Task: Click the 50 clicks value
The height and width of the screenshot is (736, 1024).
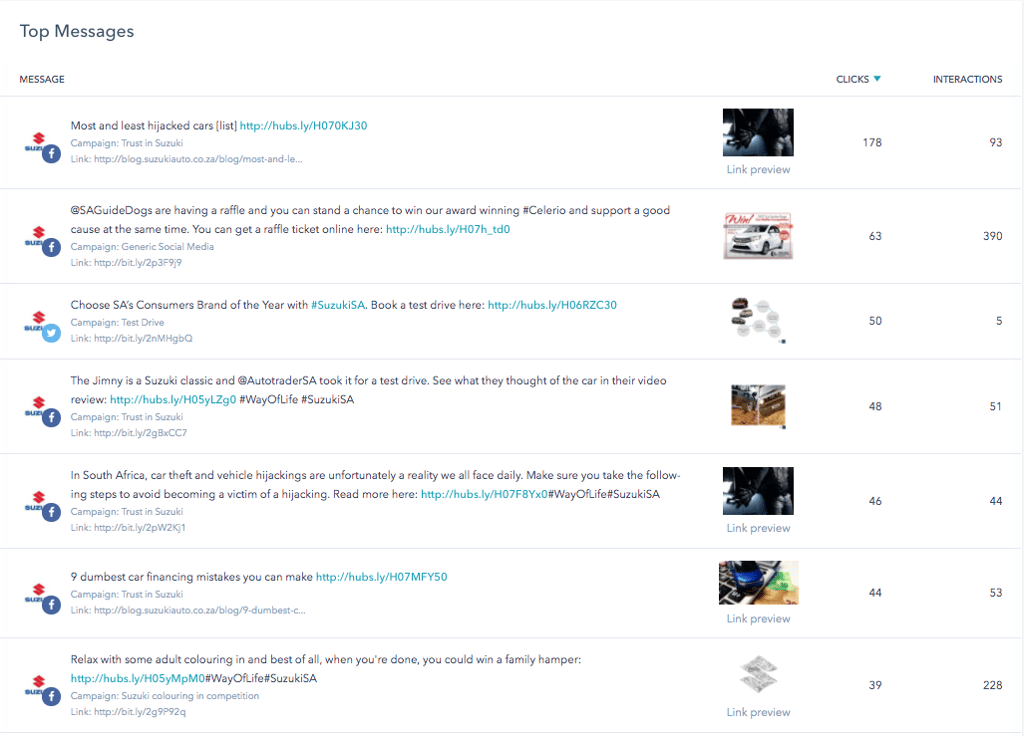Action: [875, 321]
